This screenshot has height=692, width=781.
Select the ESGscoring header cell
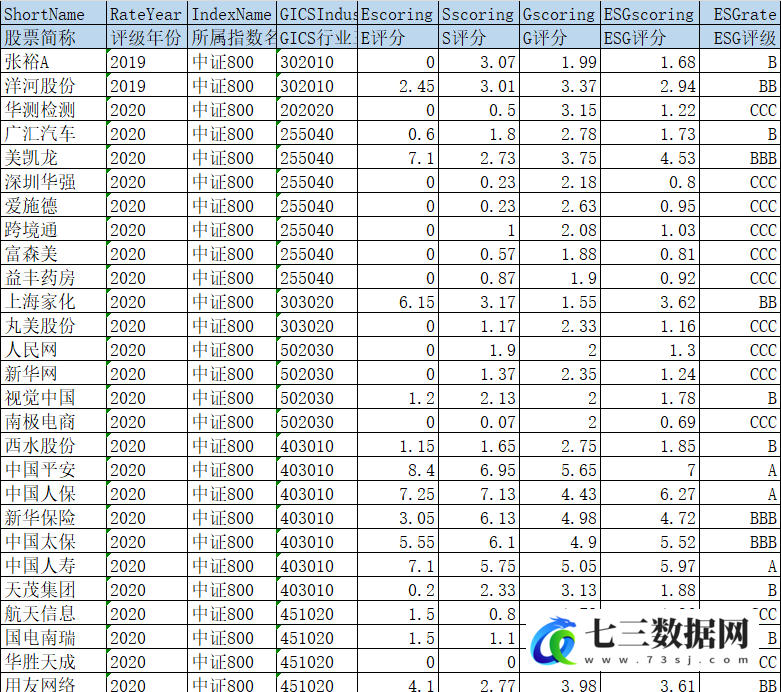click(x=650, y=13)
